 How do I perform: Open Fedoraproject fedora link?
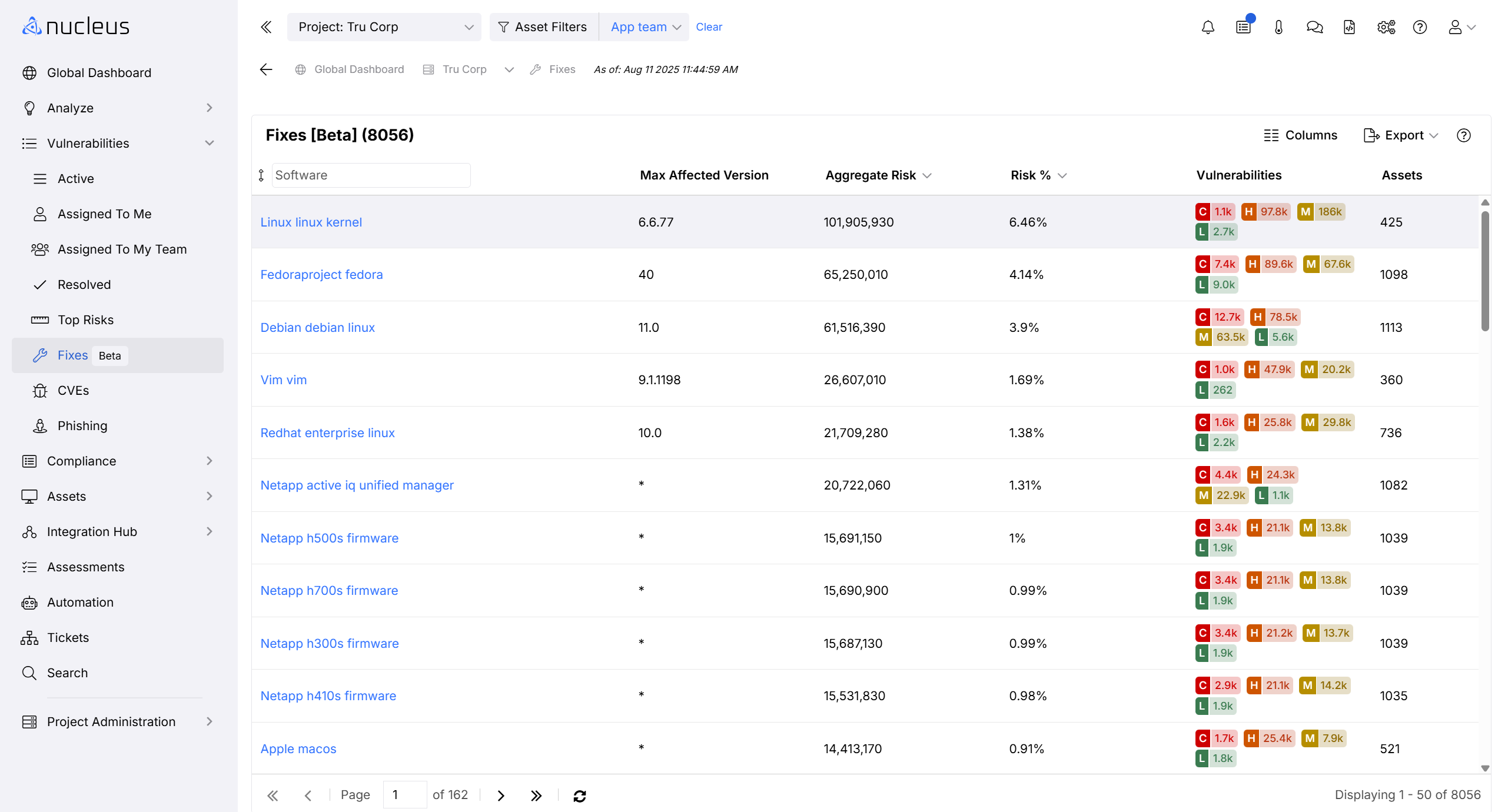coord(321,275)
